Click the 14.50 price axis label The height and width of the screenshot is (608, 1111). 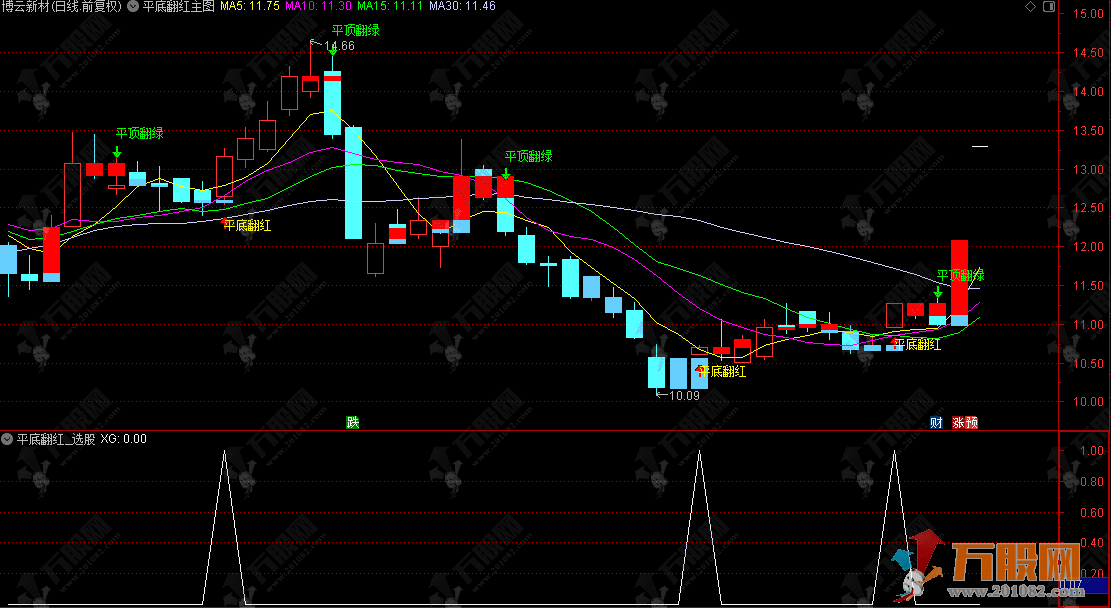pyautogui.click(x=1088, y=52)
